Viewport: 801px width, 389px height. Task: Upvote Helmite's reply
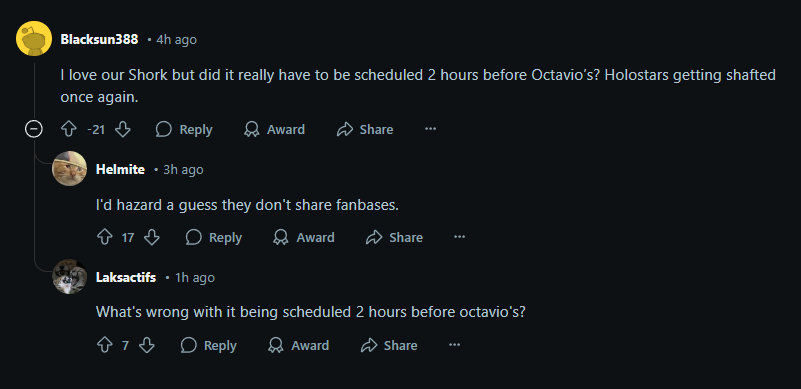tap(104, 237)
